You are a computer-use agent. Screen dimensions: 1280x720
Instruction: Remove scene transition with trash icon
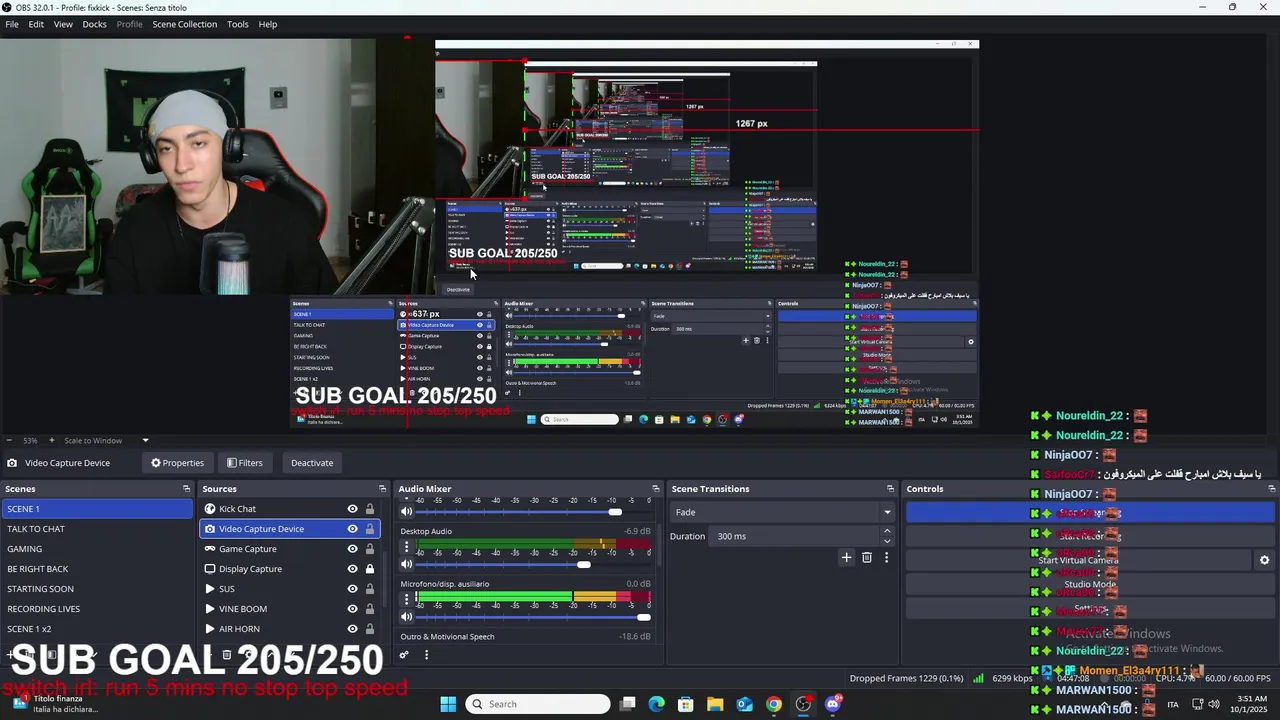(867, 557)
